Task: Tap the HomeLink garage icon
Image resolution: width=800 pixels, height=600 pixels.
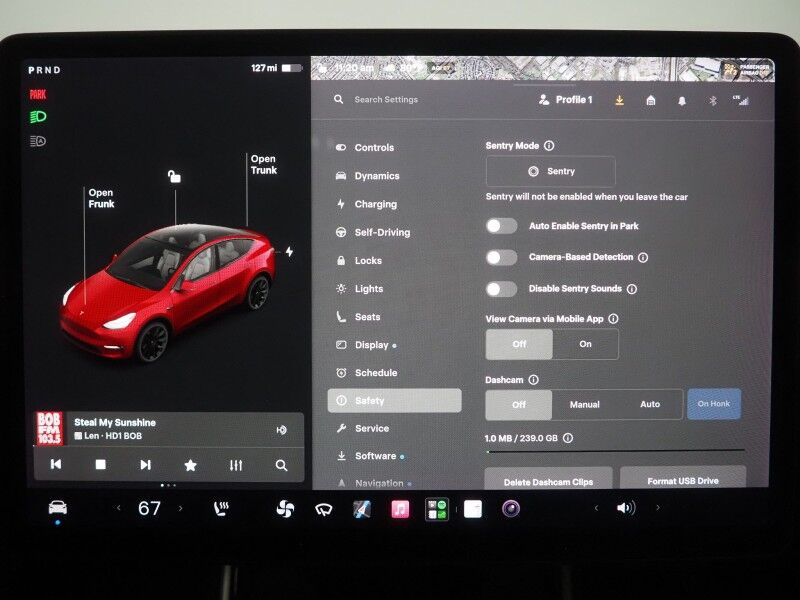Action: tap(651, 101)
